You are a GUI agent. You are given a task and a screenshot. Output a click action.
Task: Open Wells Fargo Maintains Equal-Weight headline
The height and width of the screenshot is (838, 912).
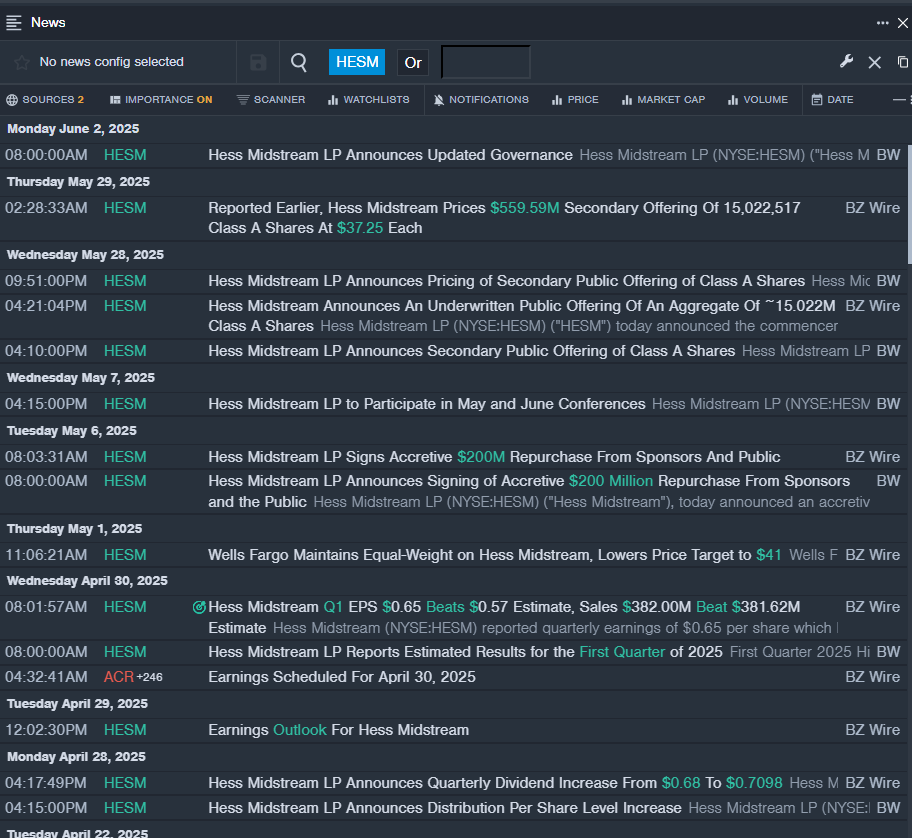[495, 555]
